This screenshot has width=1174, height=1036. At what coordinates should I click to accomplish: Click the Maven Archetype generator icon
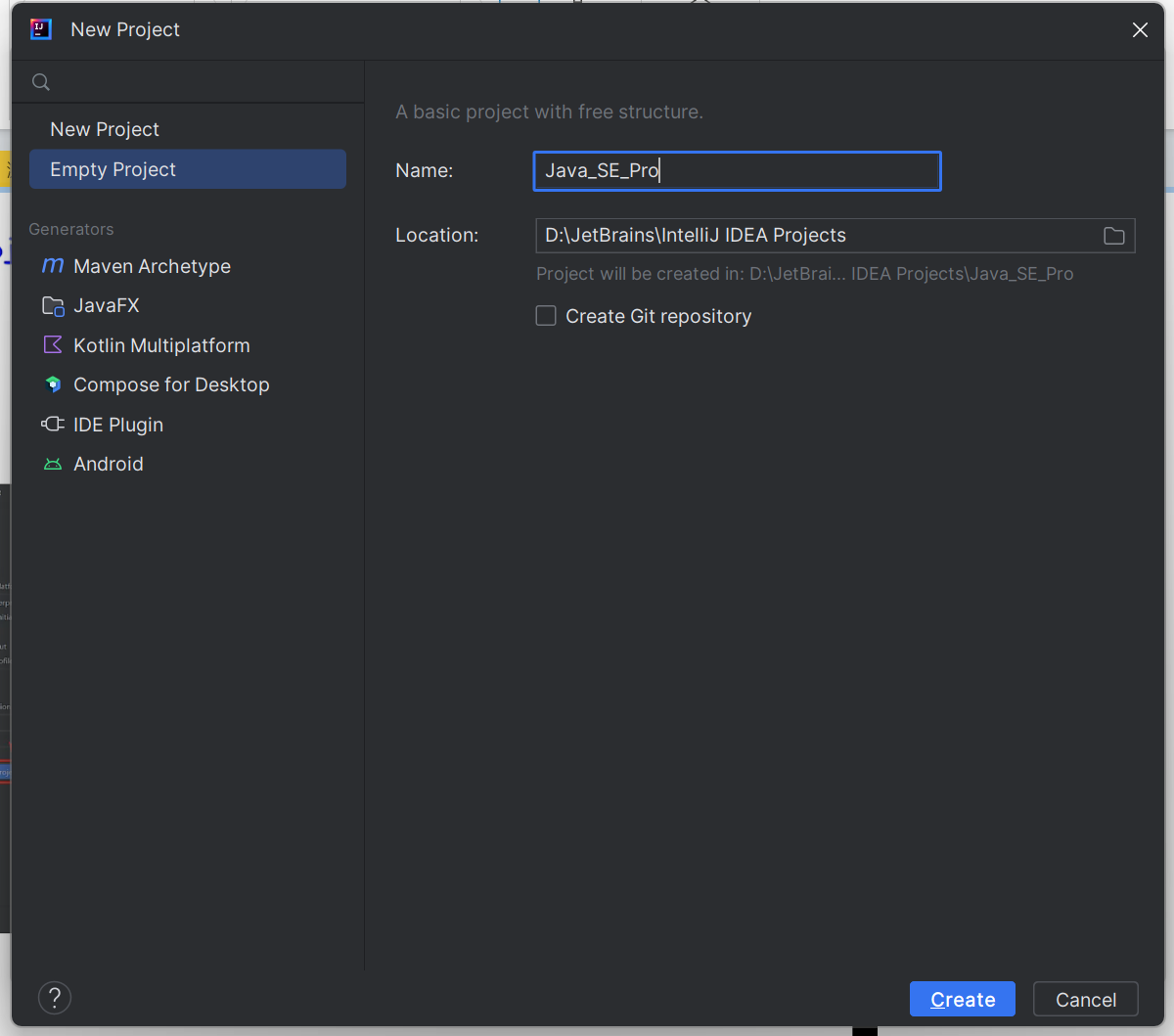pos(53,266)
